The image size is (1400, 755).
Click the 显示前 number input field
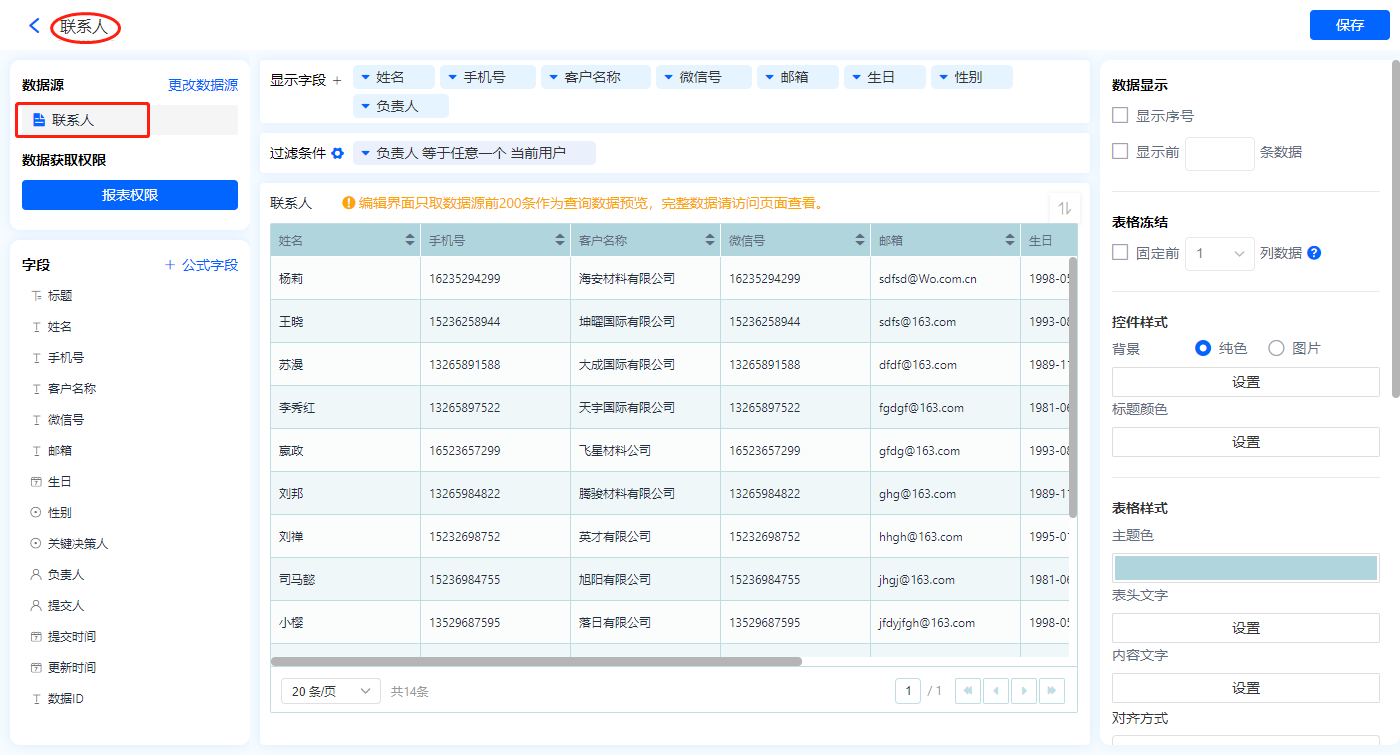pos(1218,153)
